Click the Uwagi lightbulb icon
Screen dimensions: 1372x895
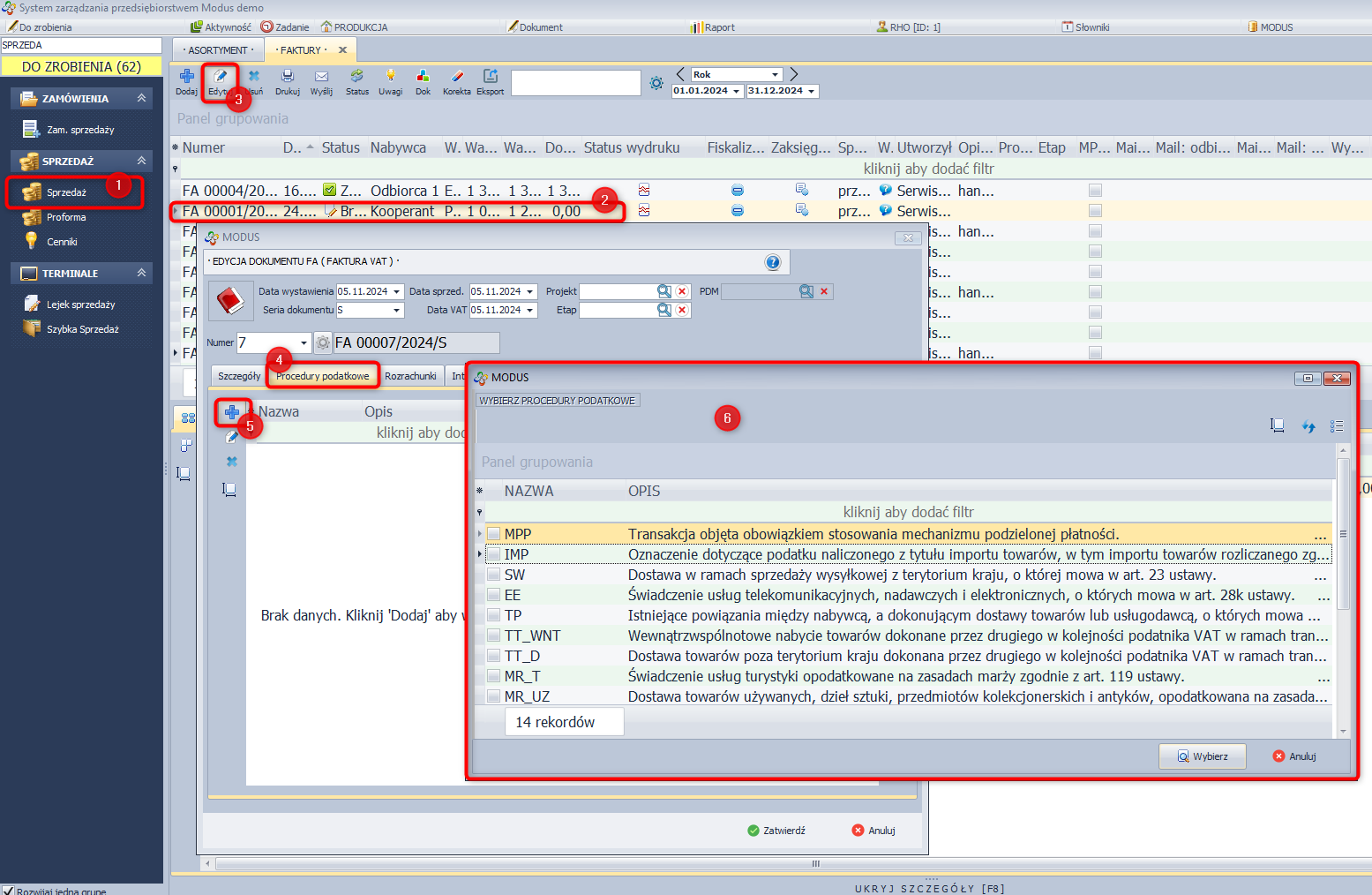click(x=390, y=77)
